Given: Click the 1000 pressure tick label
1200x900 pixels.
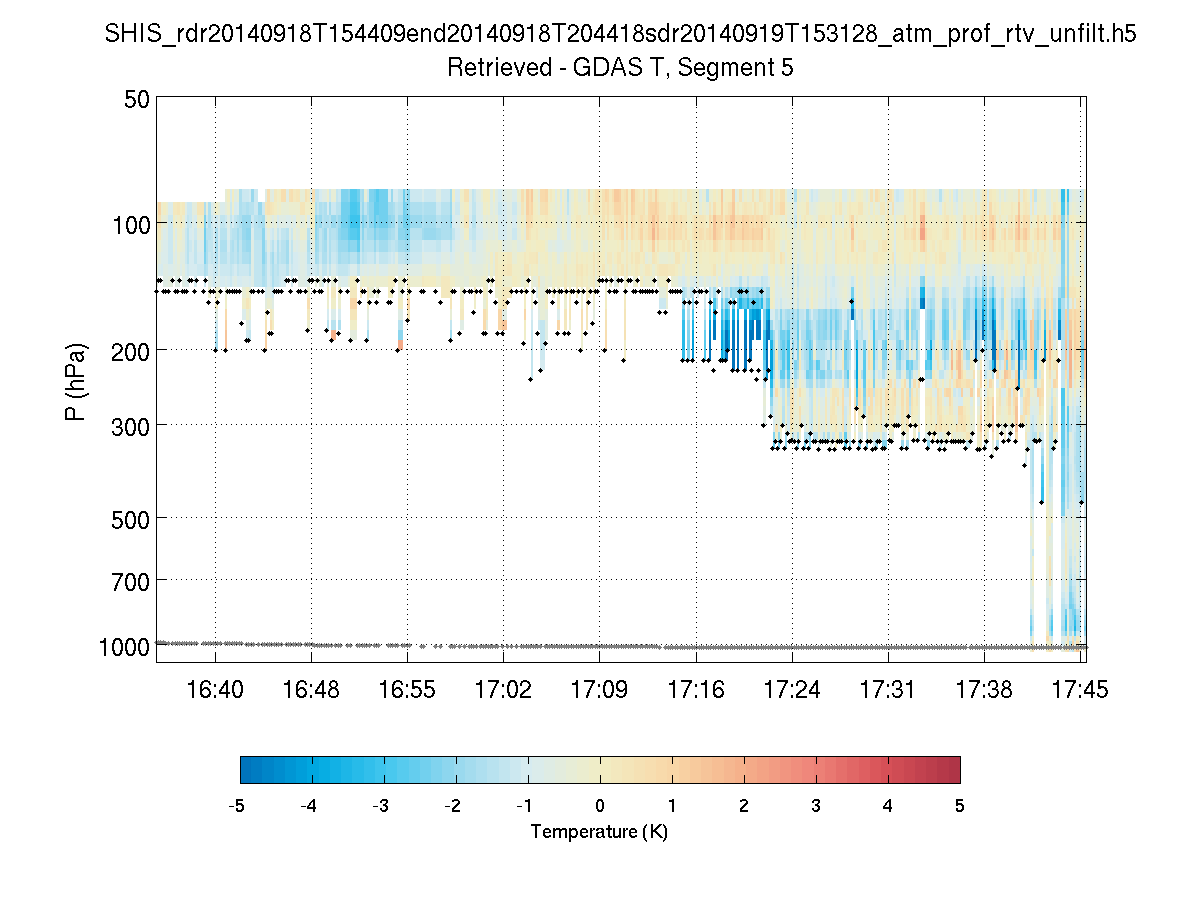Looking at the screenshot, I should (x=125, y=647).
